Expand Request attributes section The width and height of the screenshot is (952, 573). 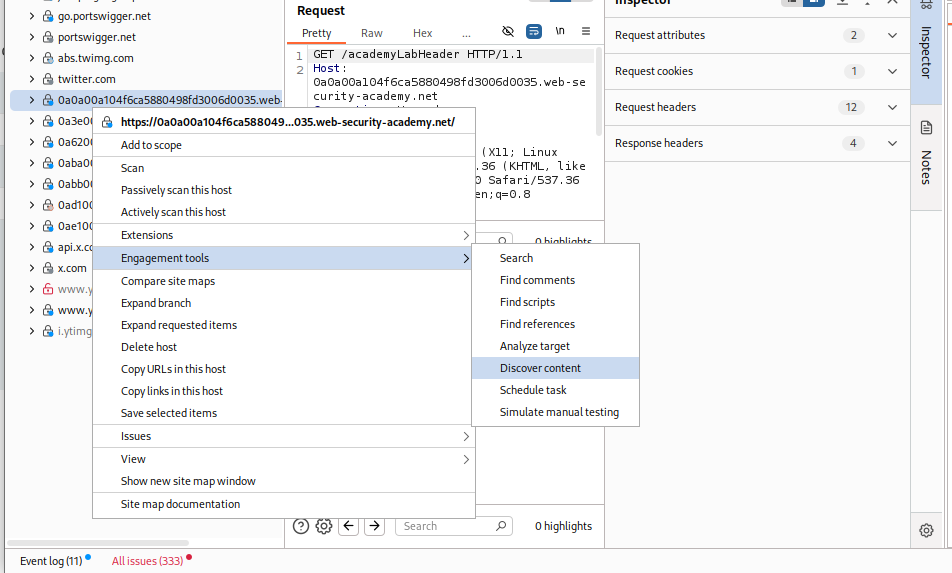tap(893, 35)
